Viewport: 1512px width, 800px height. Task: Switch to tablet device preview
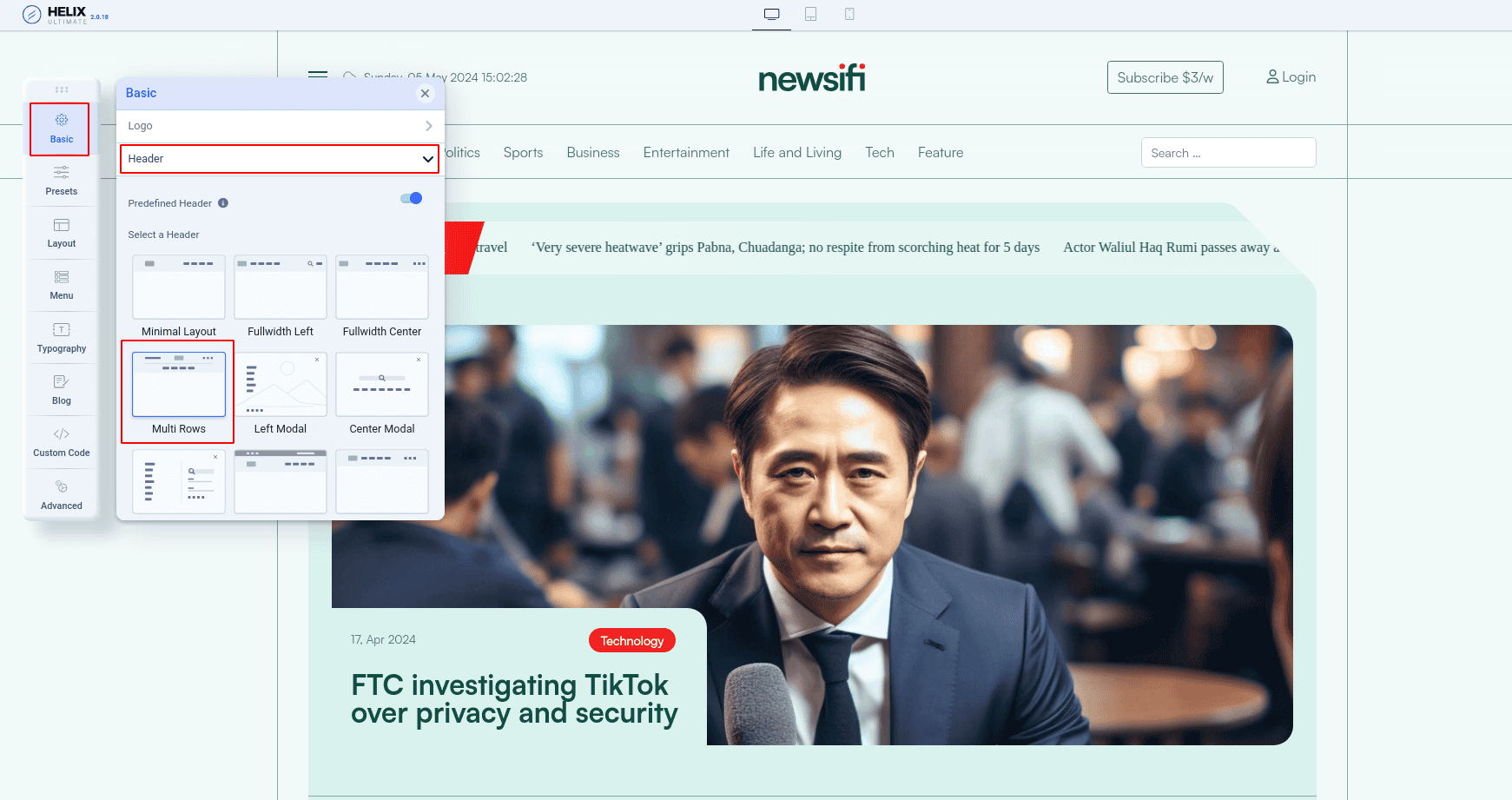coord(810,14)
